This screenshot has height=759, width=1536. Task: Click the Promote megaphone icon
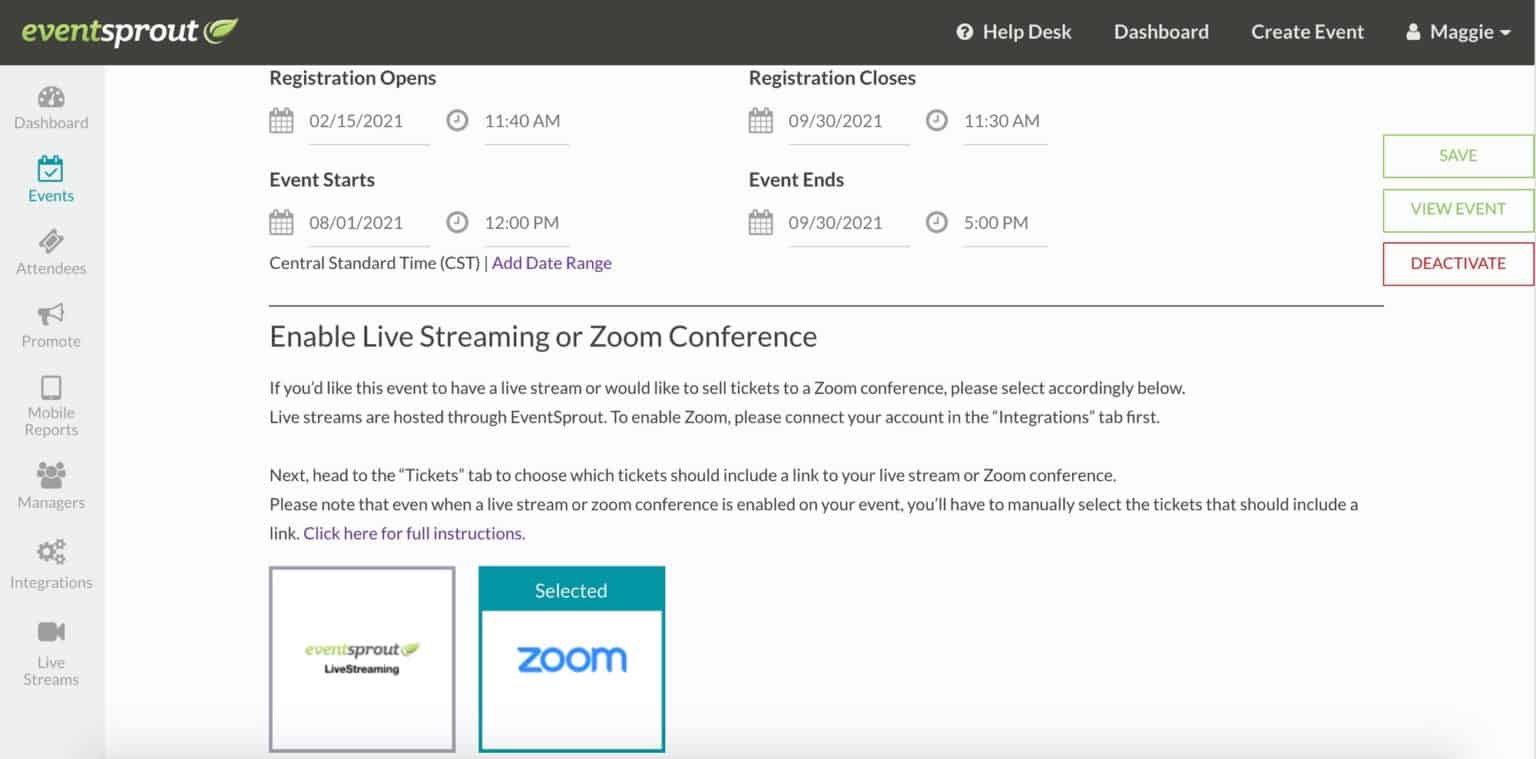coord(51,314)
